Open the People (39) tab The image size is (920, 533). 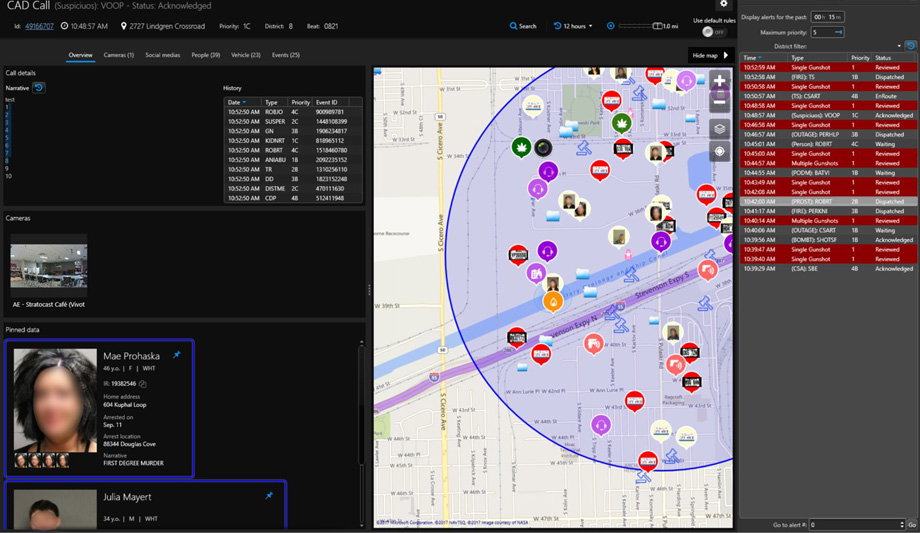tap(205, 55)
